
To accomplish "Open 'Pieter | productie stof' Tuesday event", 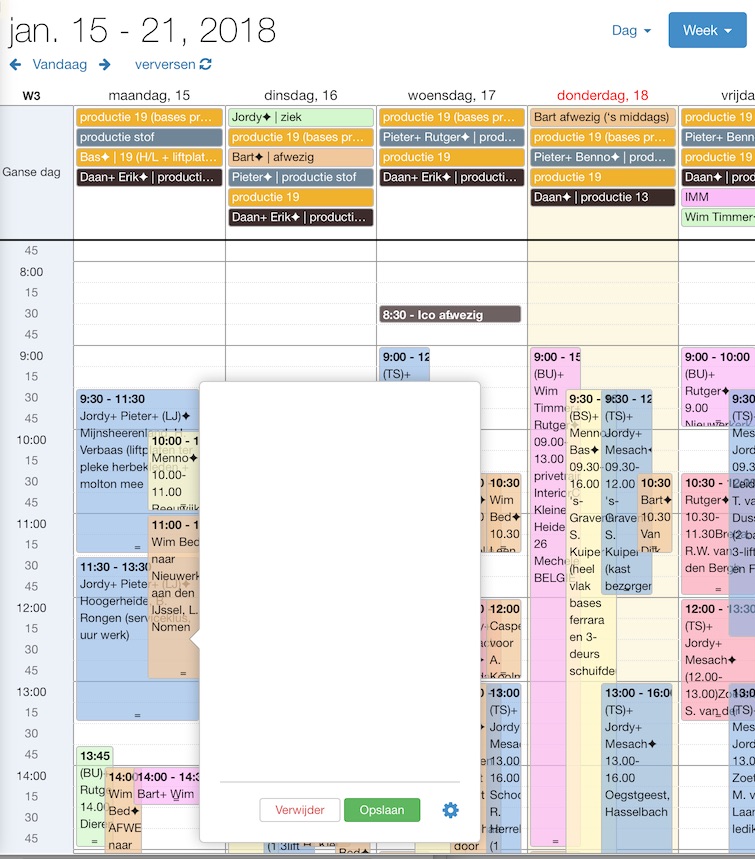I will (x=301, y=177).
